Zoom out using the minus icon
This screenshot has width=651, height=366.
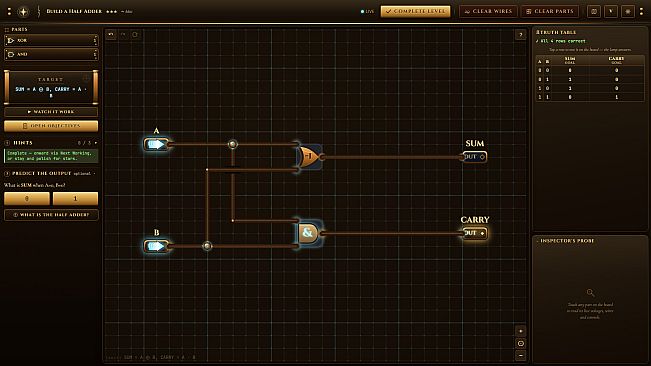coord(521,355)
